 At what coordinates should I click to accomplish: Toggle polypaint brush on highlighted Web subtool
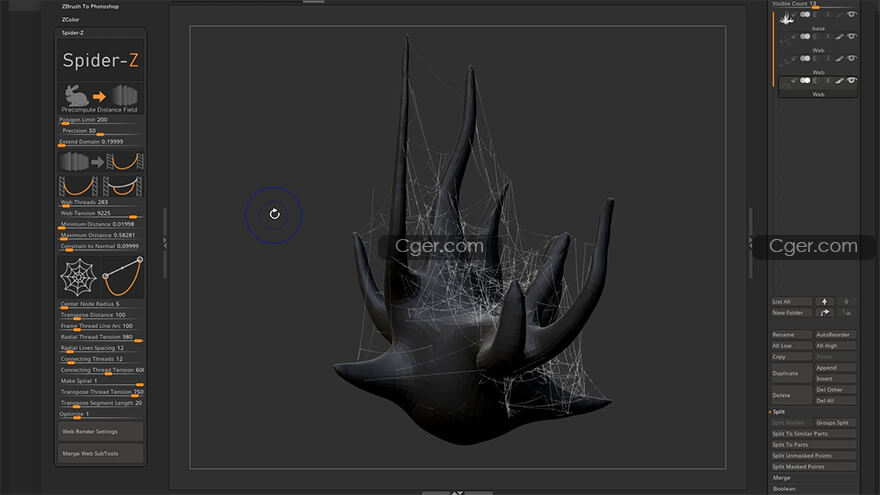(x=840, y=81)
